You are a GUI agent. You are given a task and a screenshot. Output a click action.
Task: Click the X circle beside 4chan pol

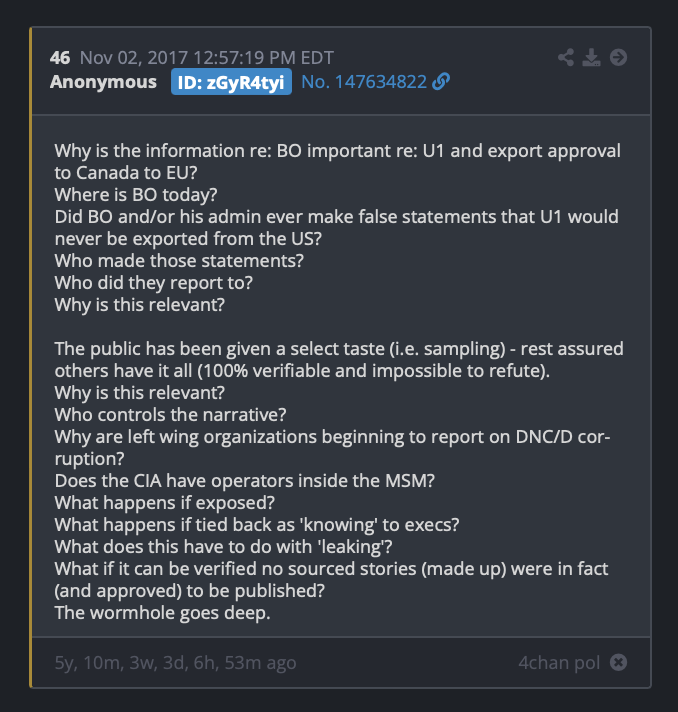(618, 663)
